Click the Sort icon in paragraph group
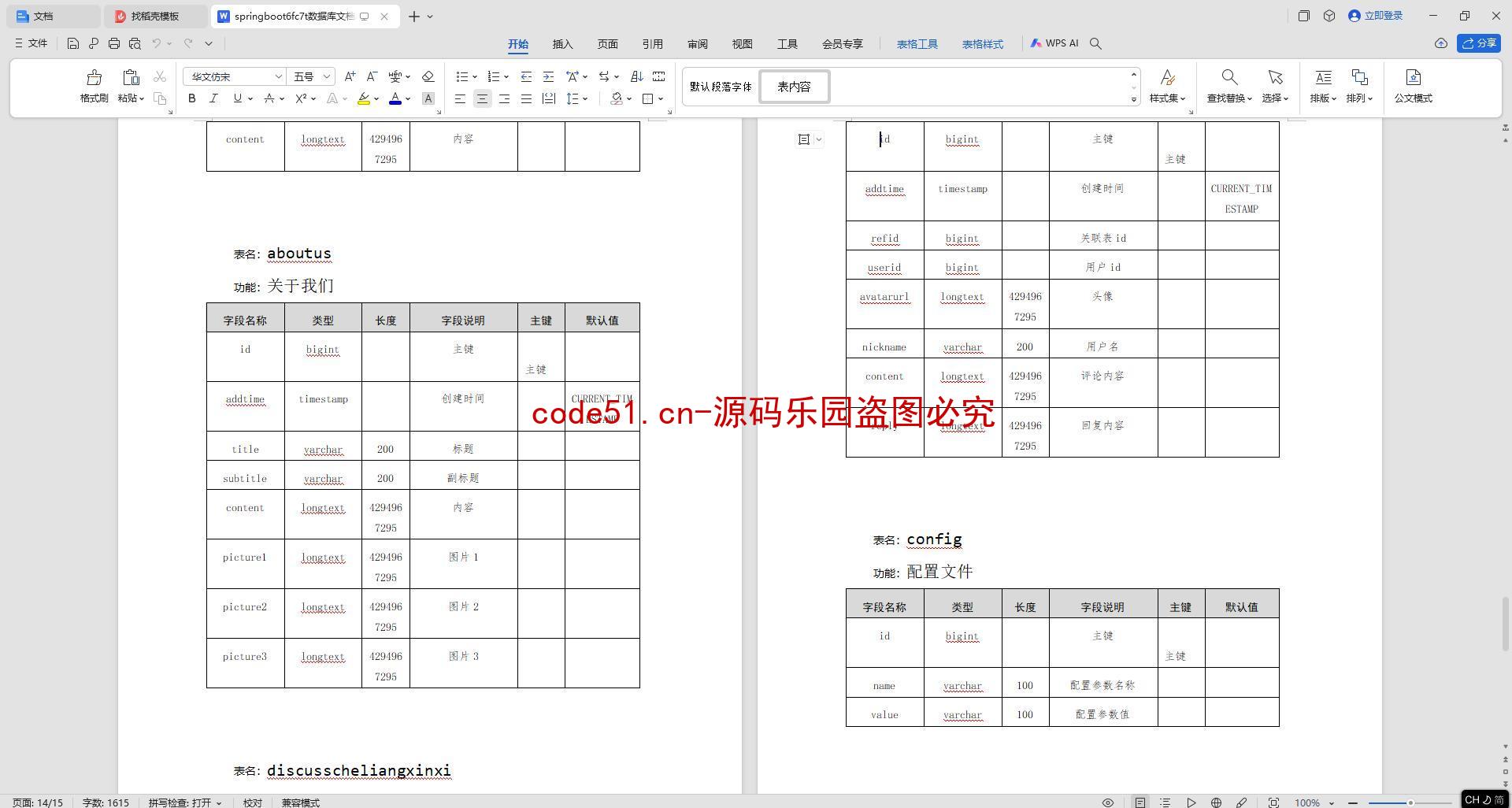Screen dimensions: 1512x808 637,76
